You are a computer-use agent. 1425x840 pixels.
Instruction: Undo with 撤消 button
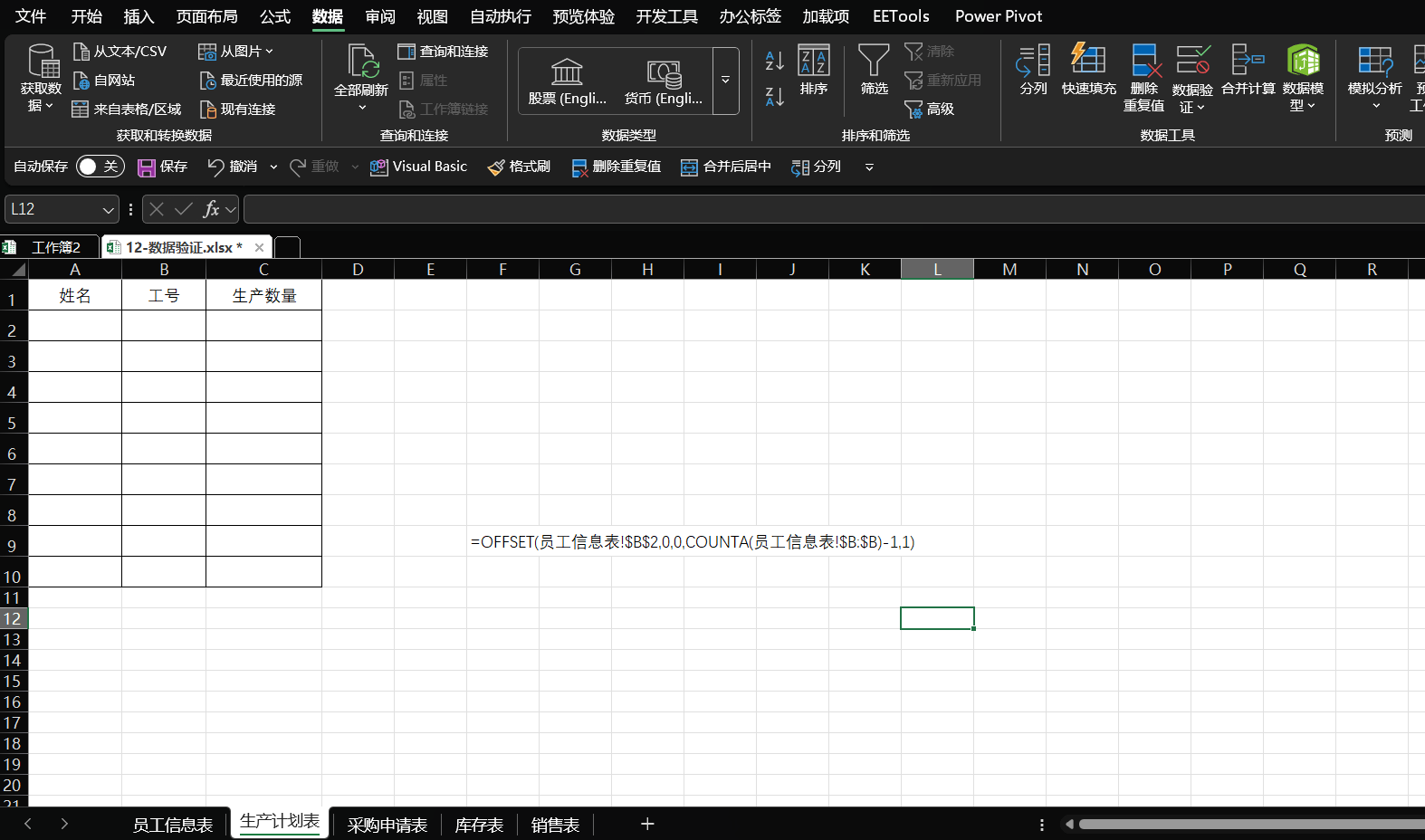[x=233, y=167]
